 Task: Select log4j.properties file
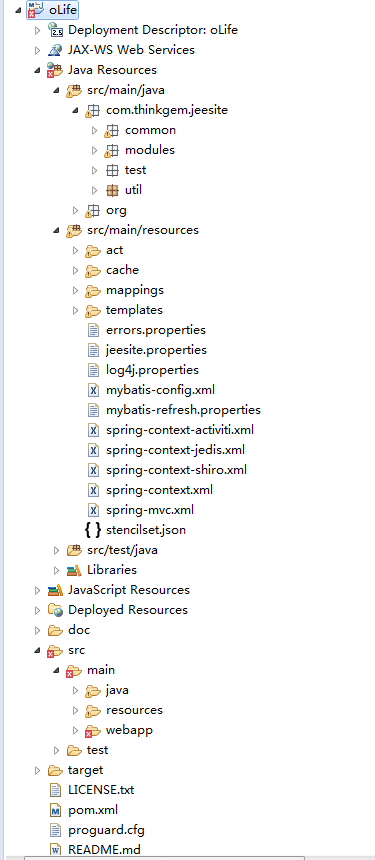152,370
